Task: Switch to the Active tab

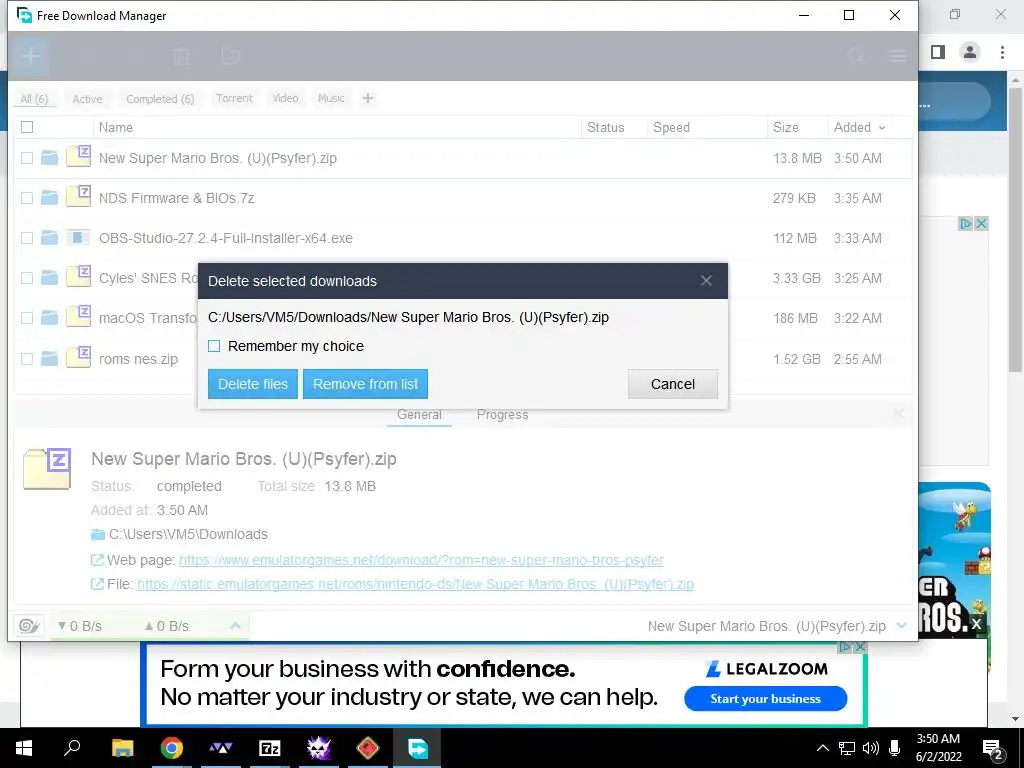Action: 87,99
